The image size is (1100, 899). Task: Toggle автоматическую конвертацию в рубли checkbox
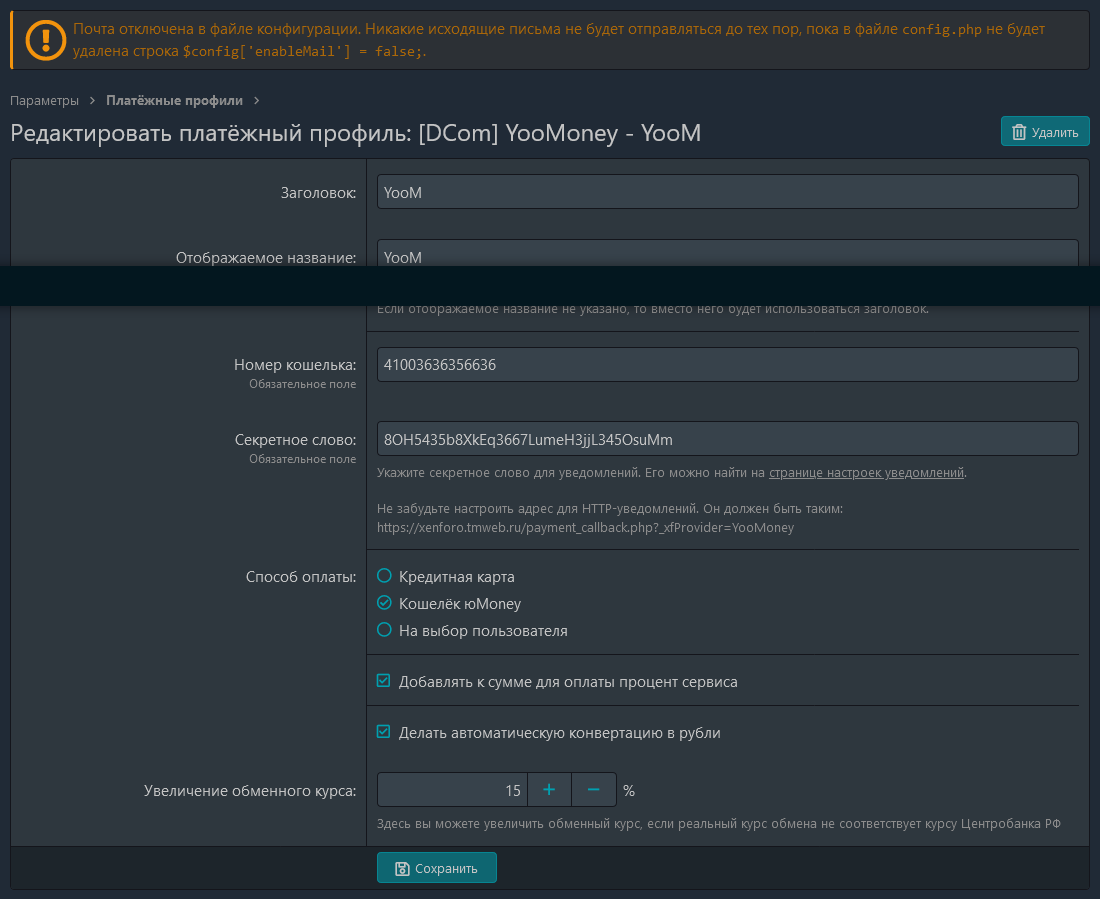click(x=384, y=732)
